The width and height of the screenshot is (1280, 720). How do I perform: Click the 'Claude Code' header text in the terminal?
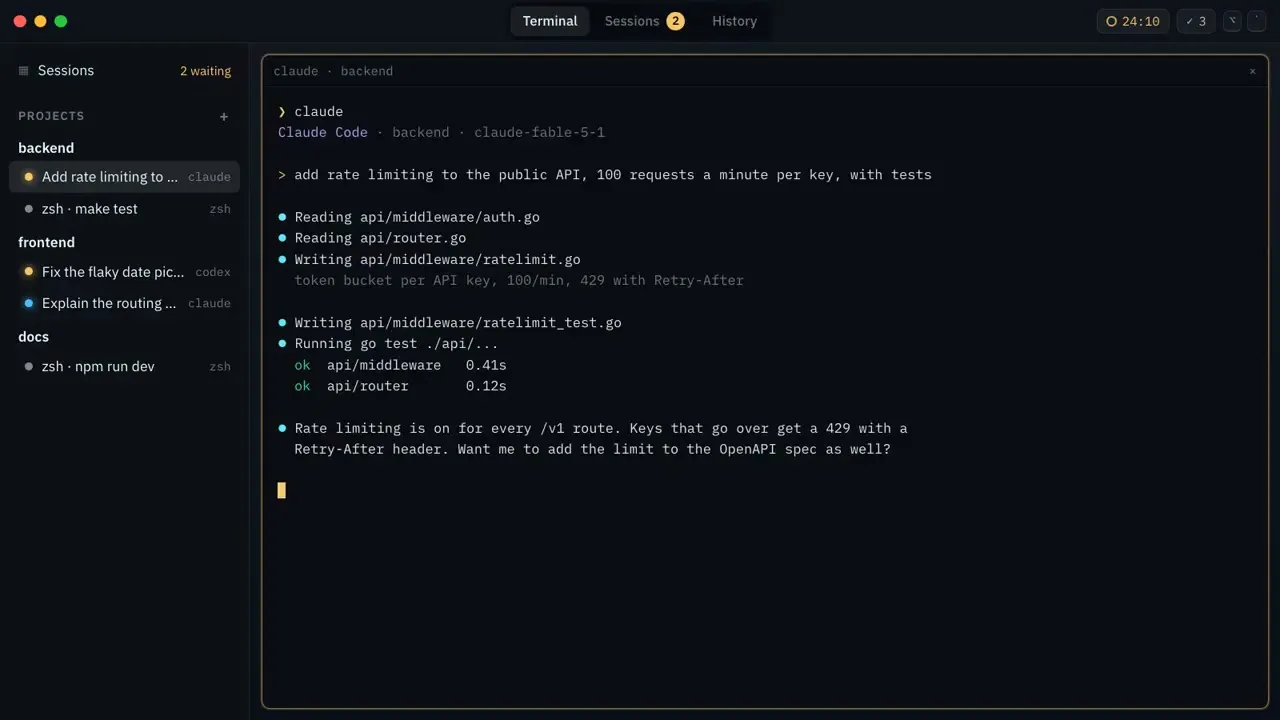(323, 133)
